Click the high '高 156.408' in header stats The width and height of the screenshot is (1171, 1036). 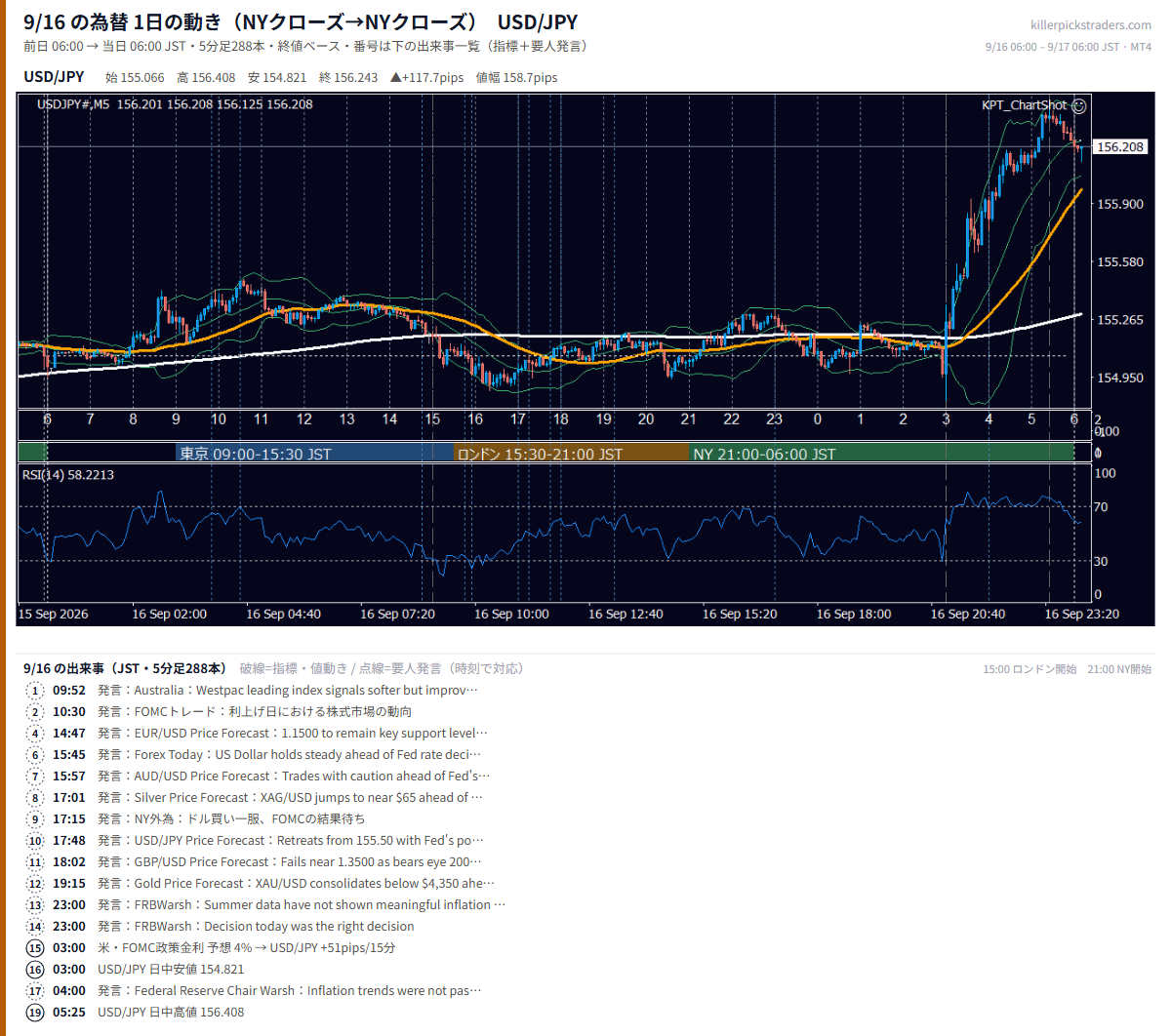[206, 78]
